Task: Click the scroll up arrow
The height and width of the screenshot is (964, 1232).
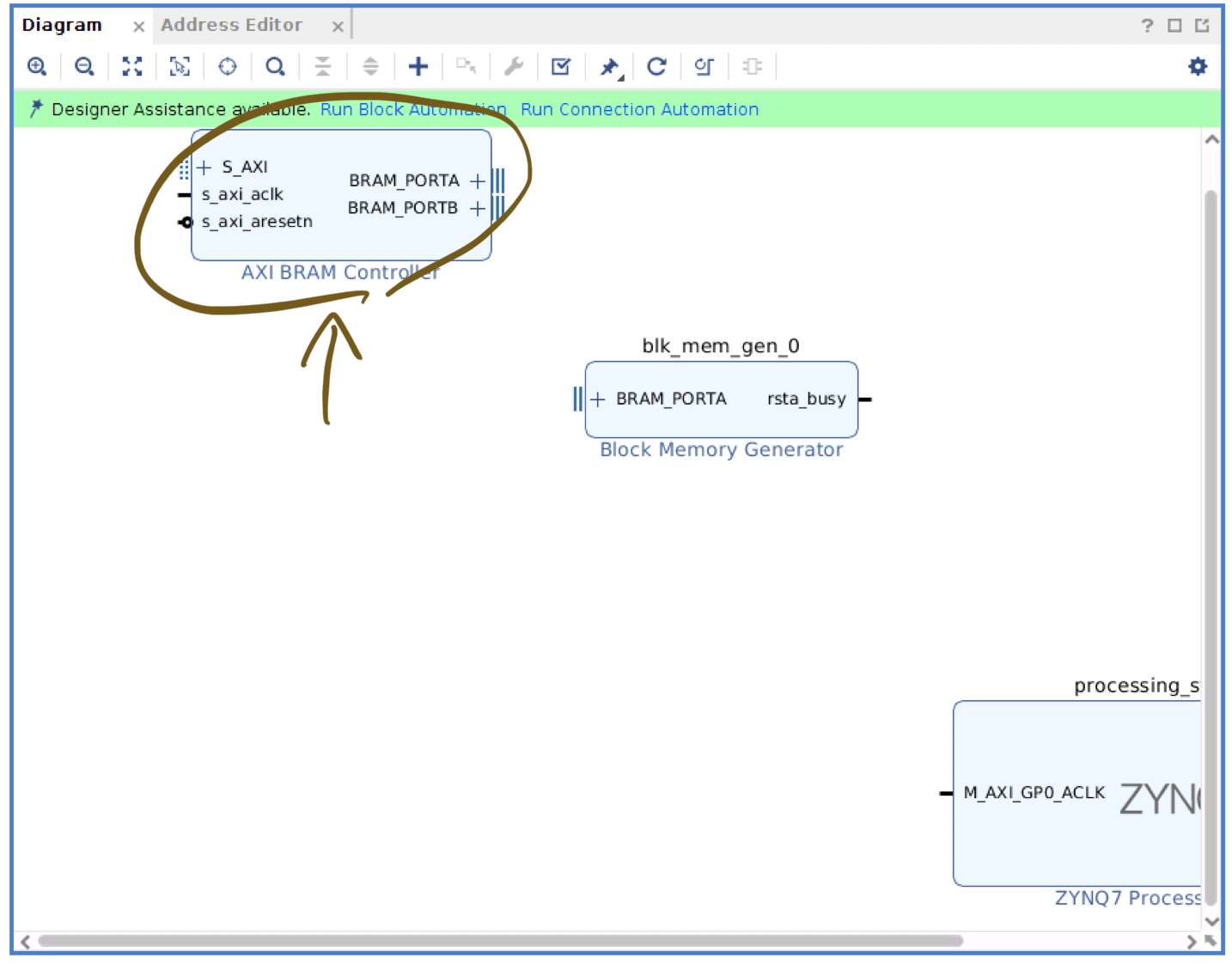Action: click(1211, 139)
